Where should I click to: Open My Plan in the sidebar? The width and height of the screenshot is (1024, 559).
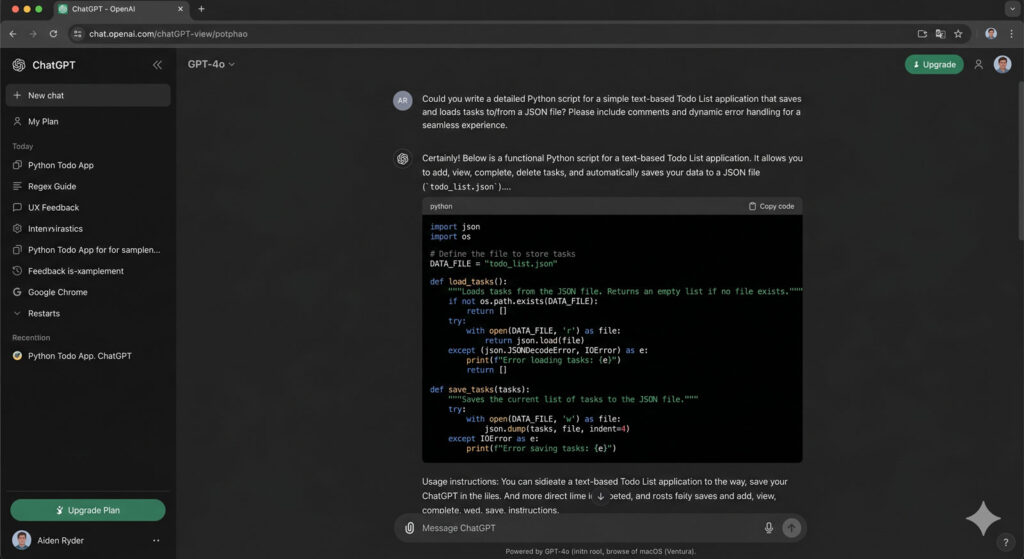click(88, 121)
